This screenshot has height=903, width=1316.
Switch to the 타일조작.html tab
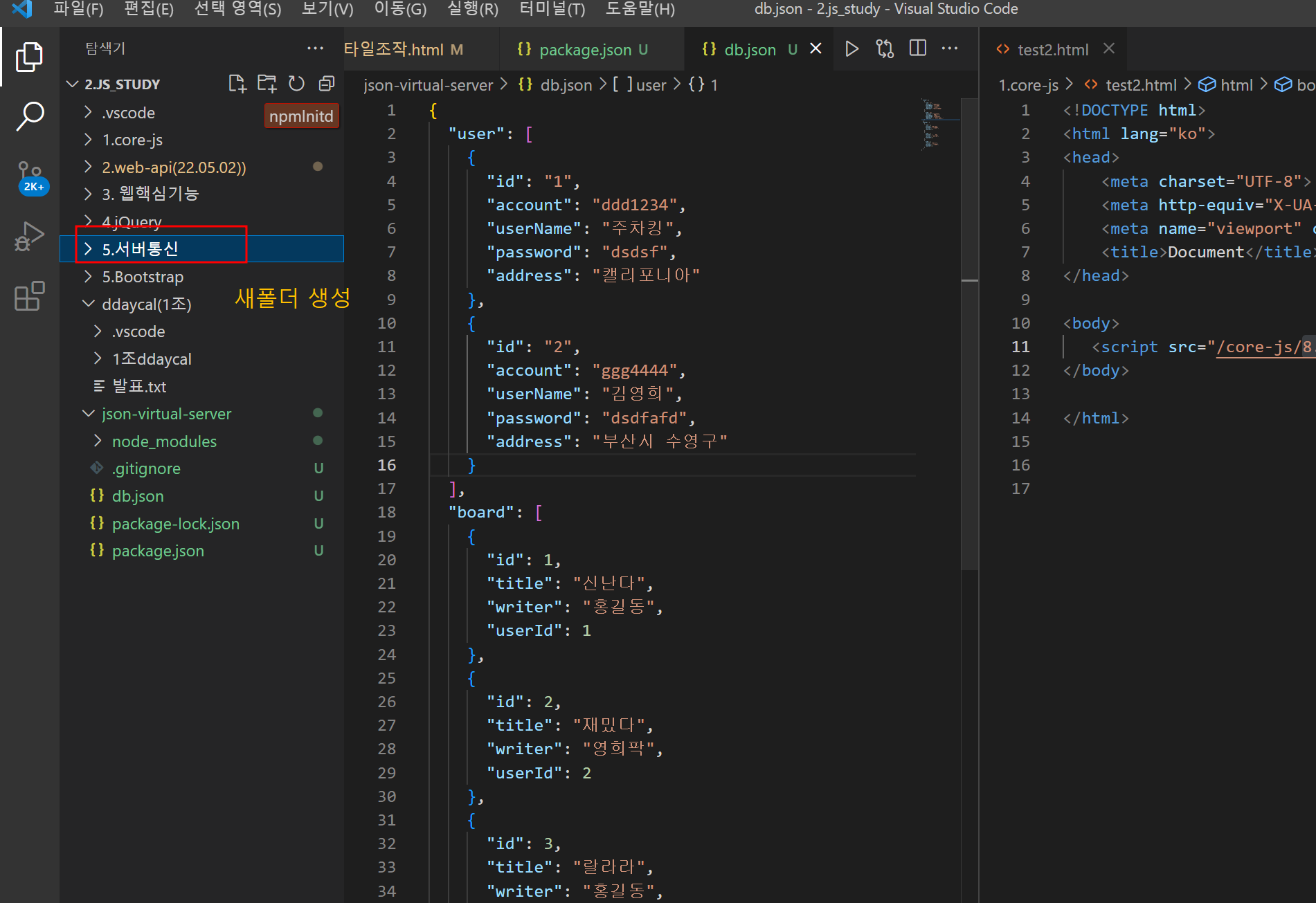(421, 49)
